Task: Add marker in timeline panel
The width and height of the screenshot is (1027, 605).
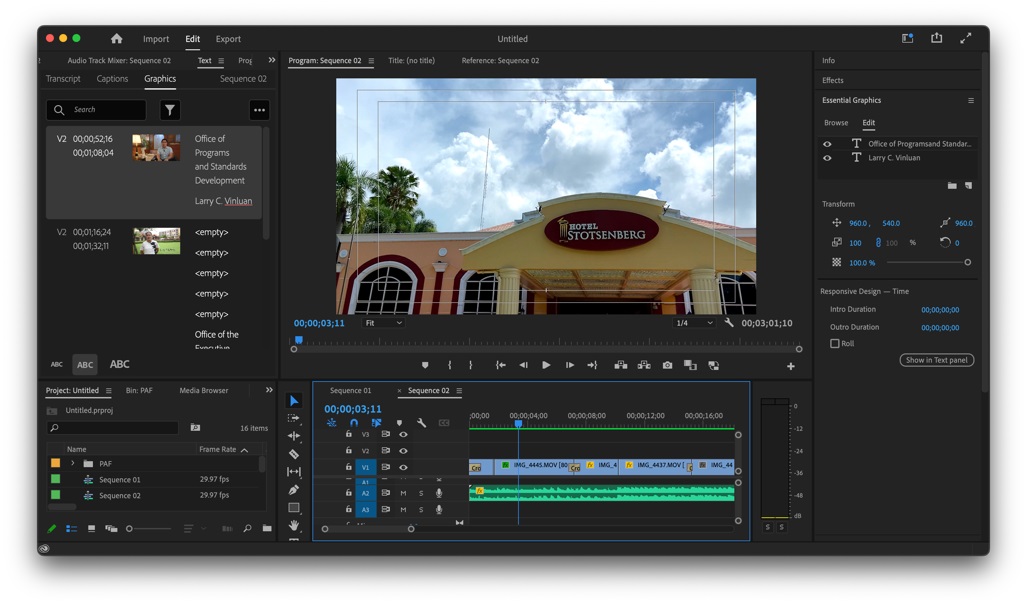Action: [400, 423]
